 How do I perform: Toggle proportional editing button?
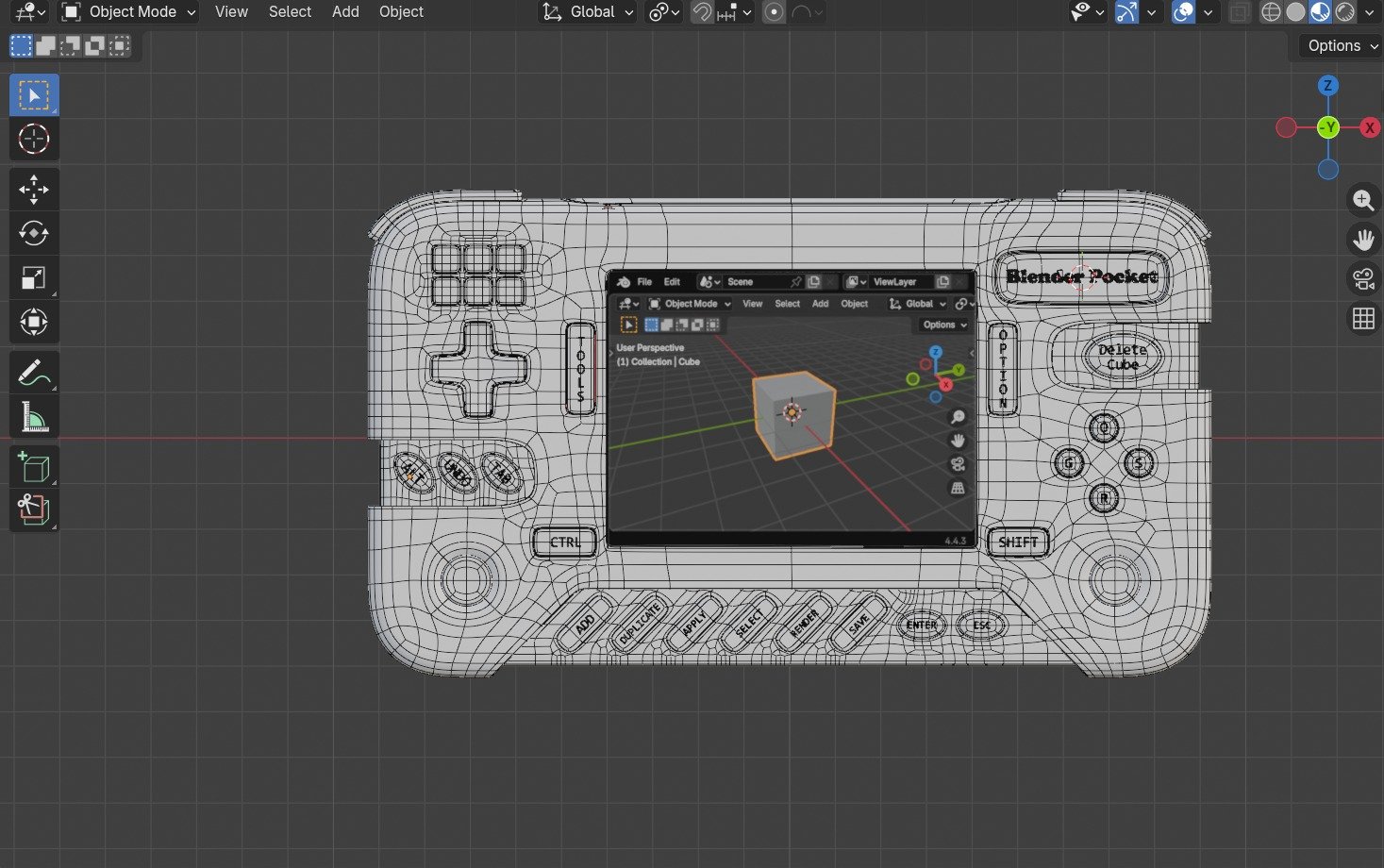point(774,12)
